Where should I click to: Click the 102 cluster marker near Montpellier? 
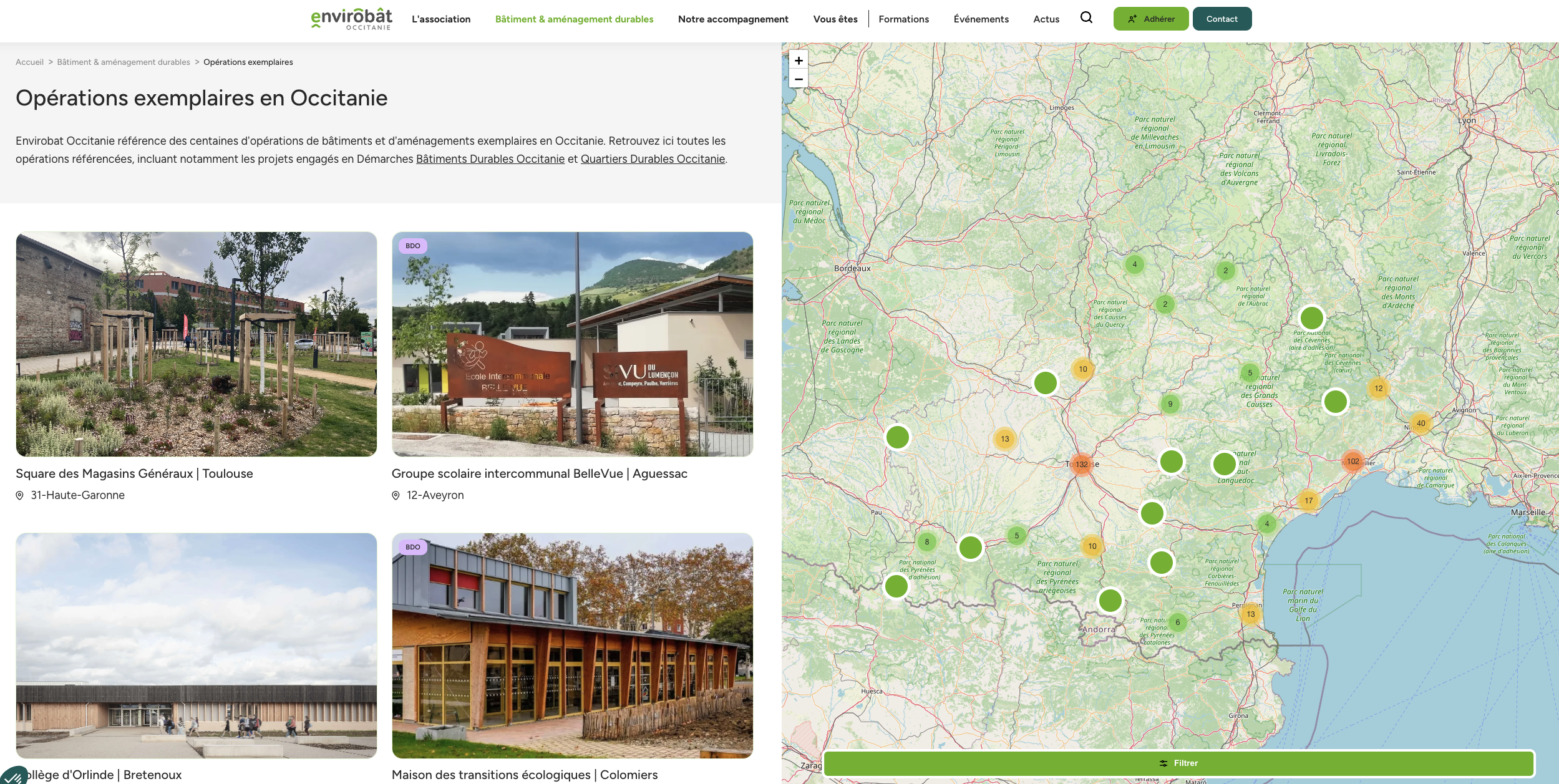tap(1353, 462)
